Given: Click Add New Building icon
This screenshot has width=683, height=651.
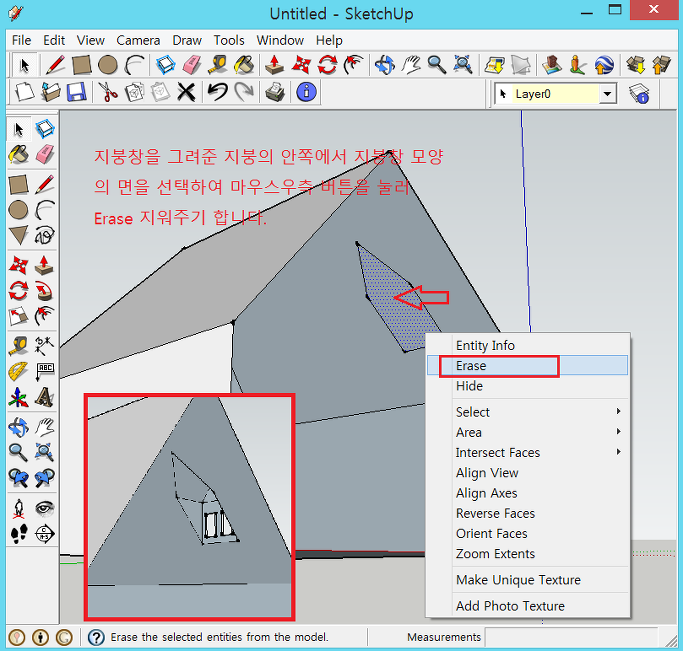Looking at the screenshot, I should click(x=552, y=65).
